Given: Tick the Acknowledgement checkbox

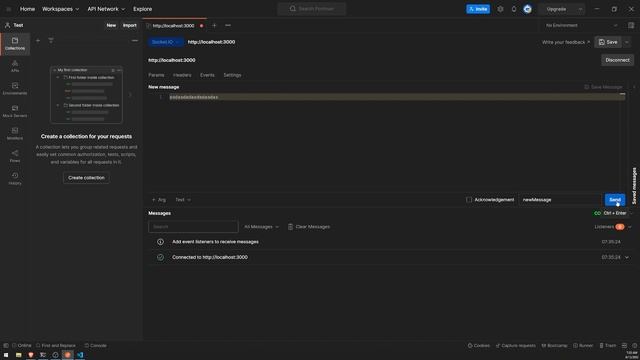Looking at the screenshot, I should (x=469, y=200).
